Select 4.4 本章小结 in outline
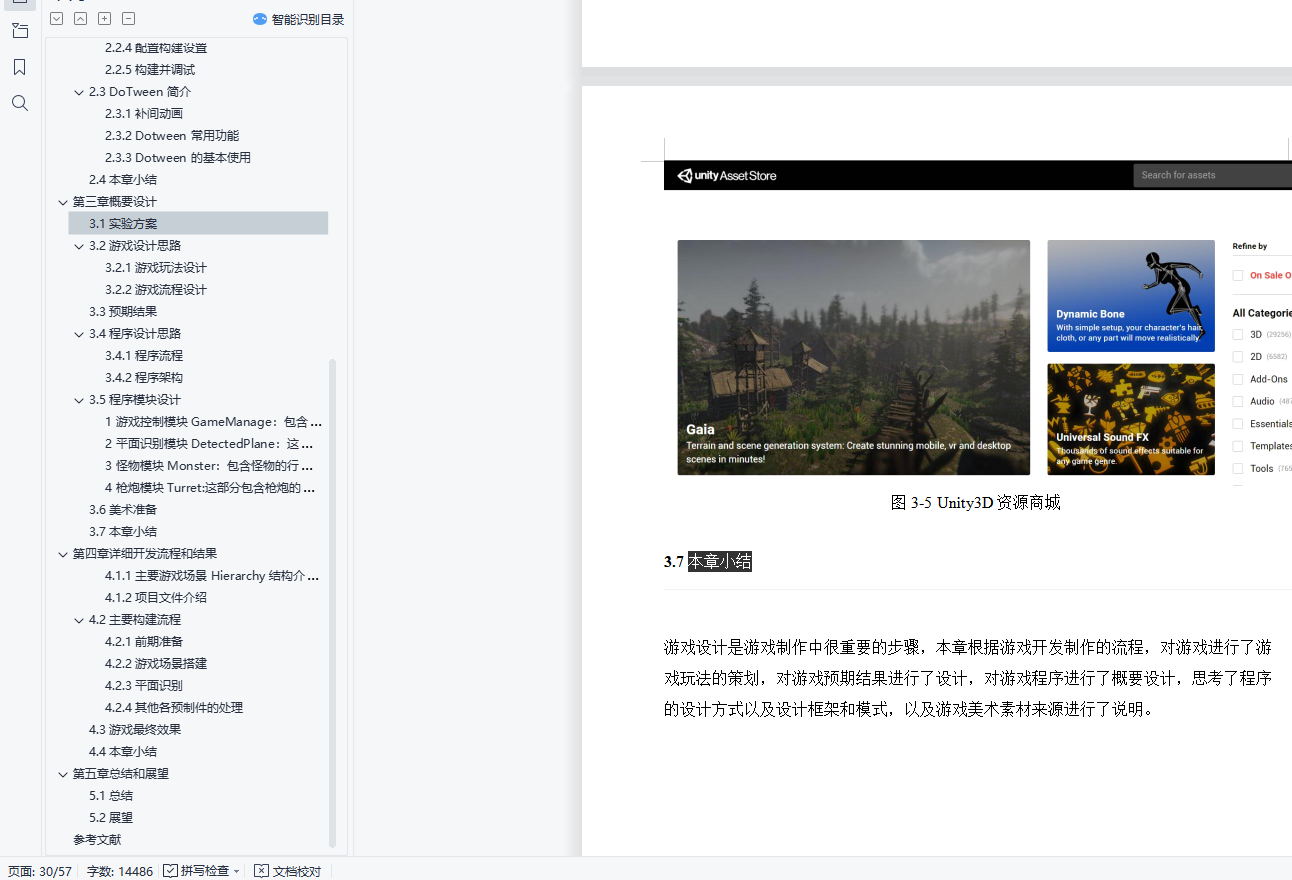 pyautogui.click(x=122, y=752)
